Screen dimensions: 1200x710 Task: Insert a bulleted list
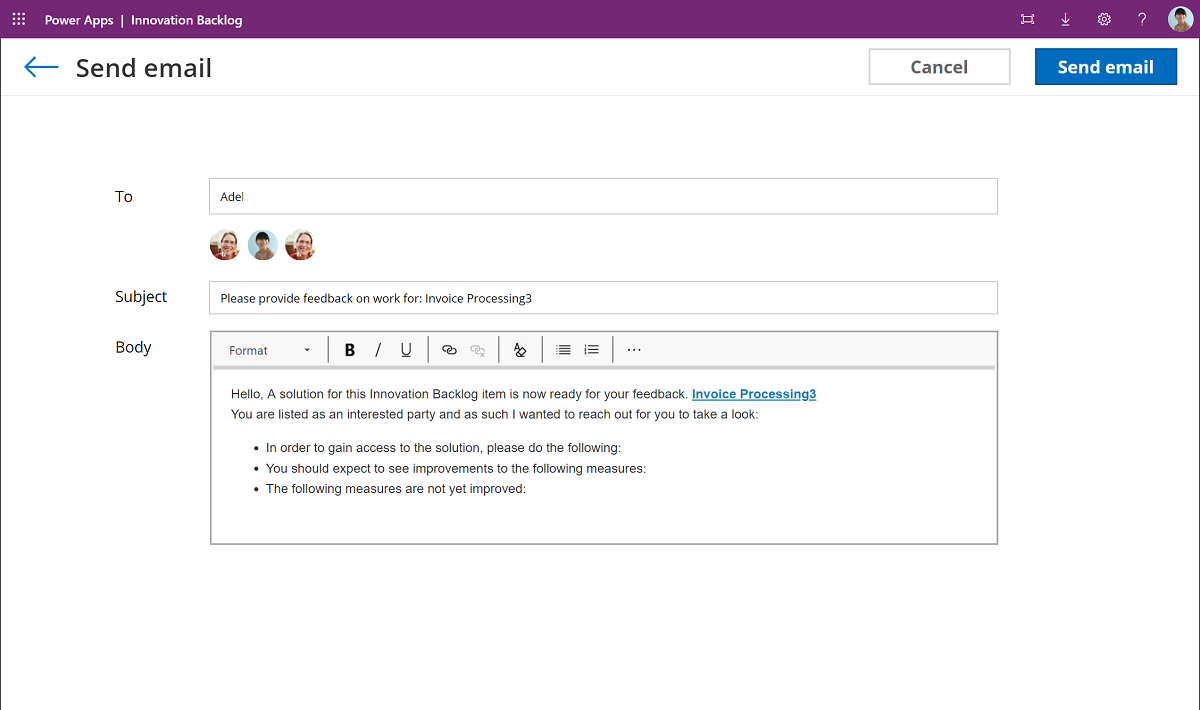coord(563,350)
